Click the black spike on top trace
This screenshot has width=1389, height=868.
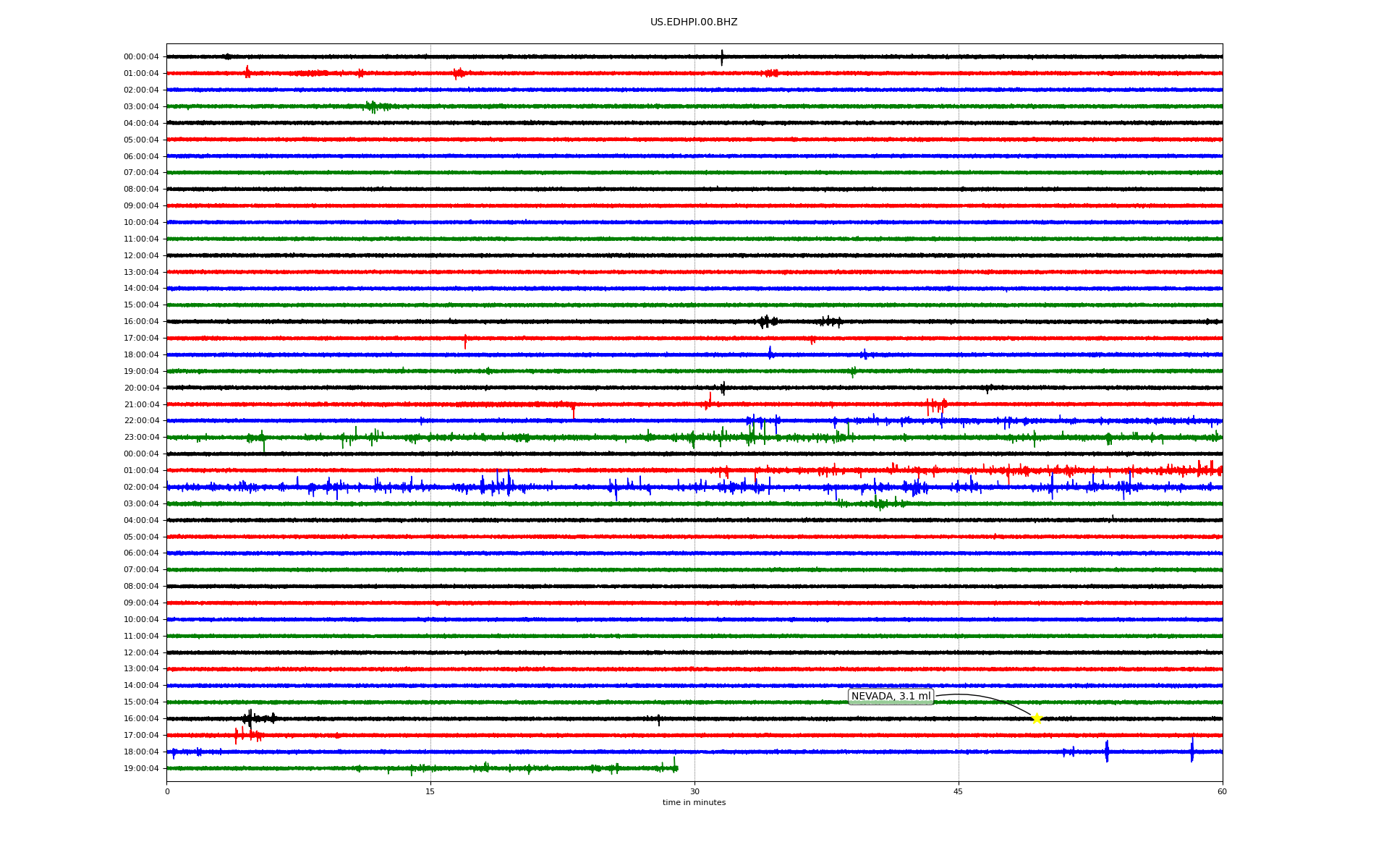(x=721, y=57)
